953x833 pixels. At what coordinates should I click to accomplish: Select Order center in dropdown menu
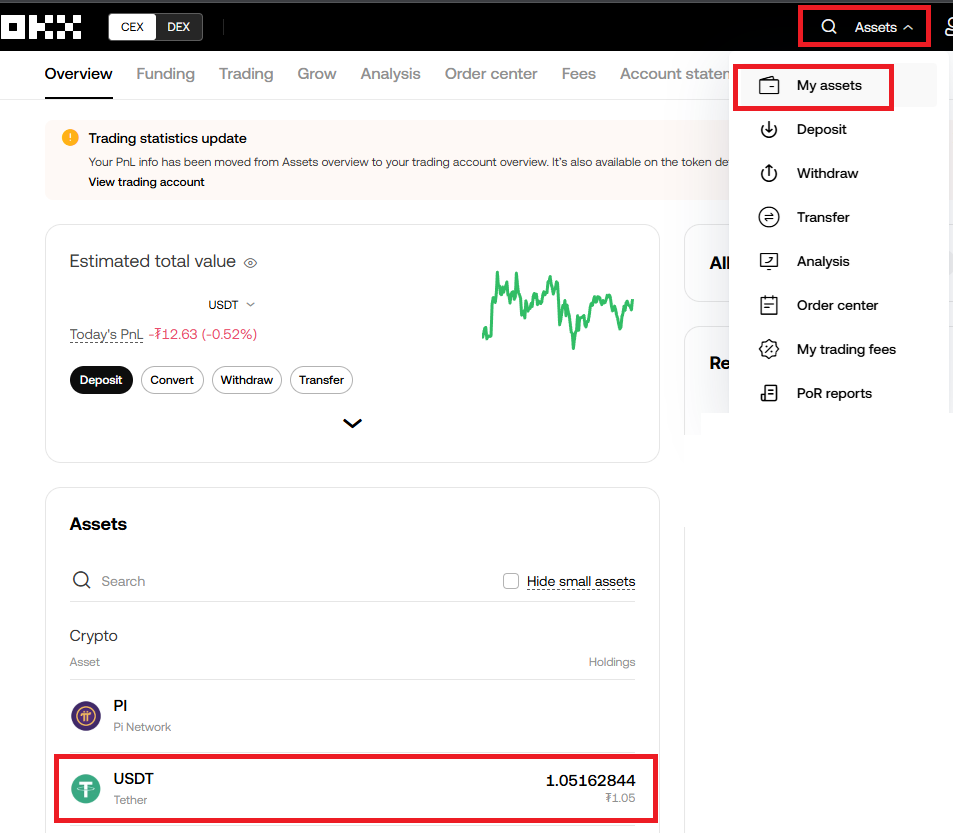pos(837,305)
